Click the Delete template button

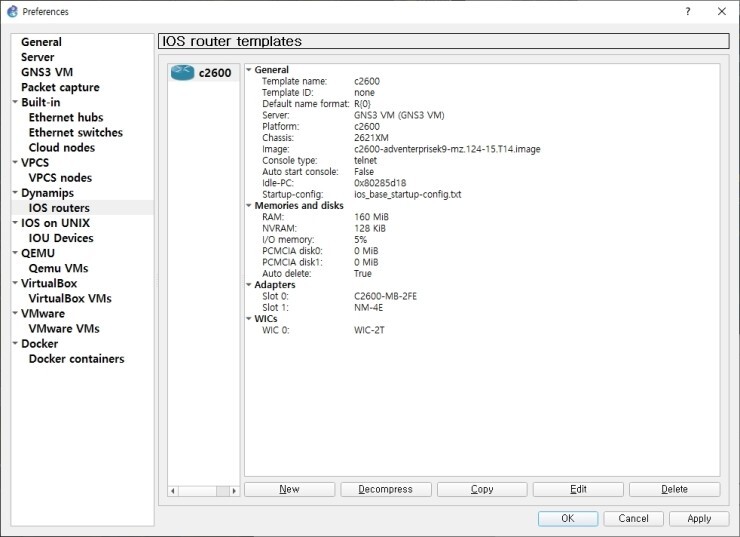[674, 489]
